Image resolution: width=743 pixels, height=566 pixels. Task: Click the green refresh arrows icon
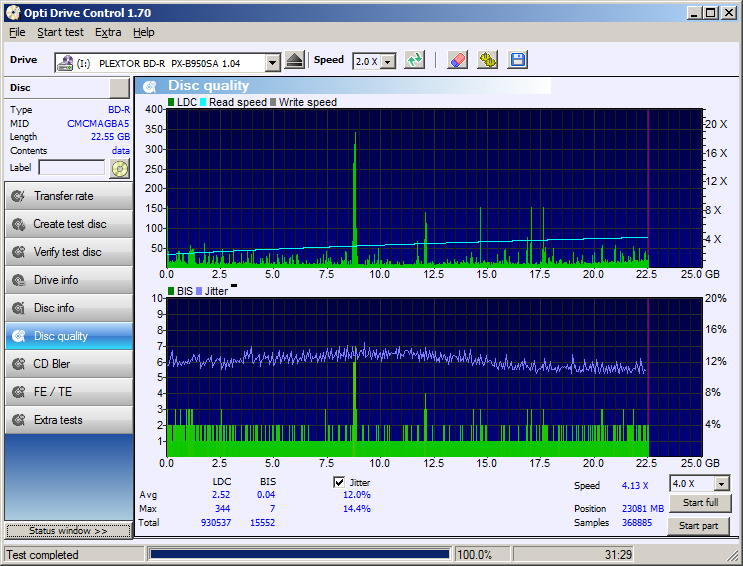pyautogui.click(x=414, y=60)
